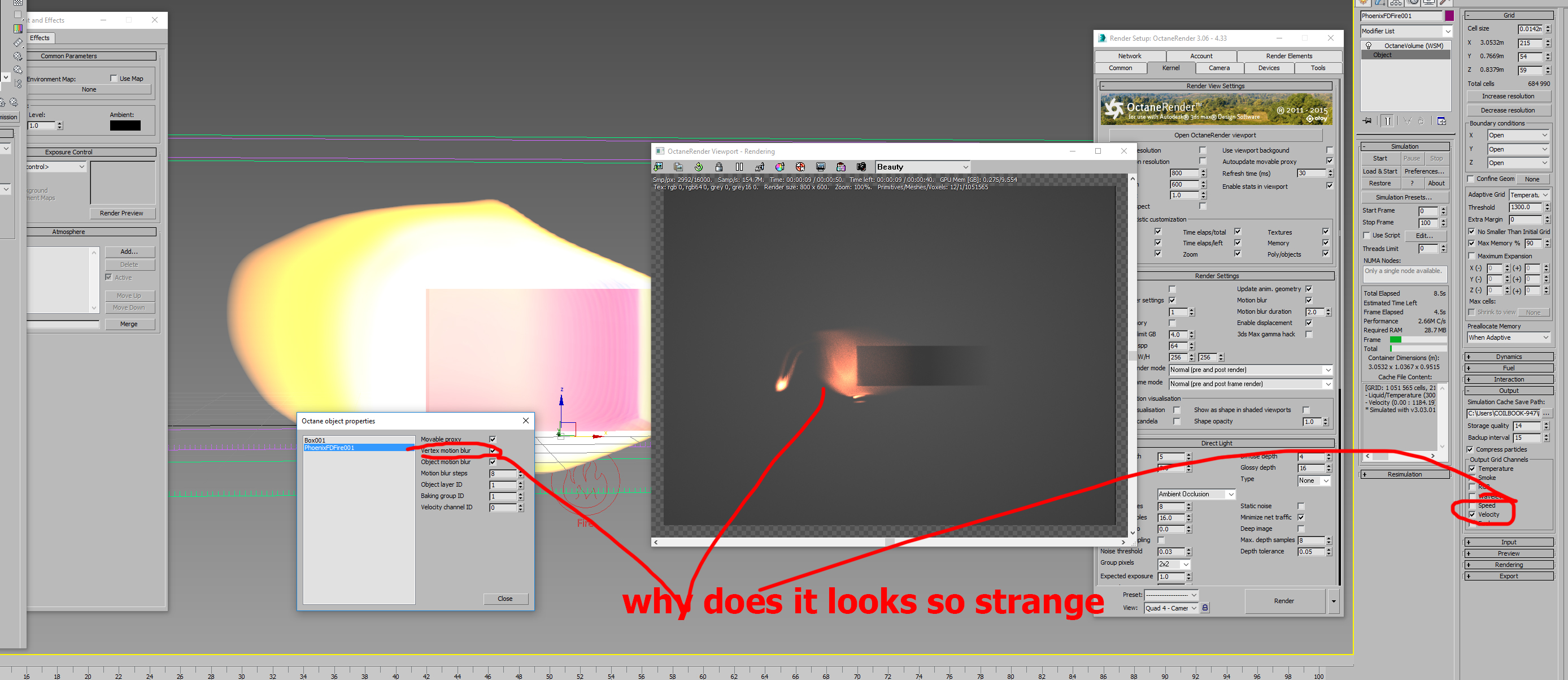Uncheck Vertex motion blur checkbox
1568x680 pixels.
point(493,451)
